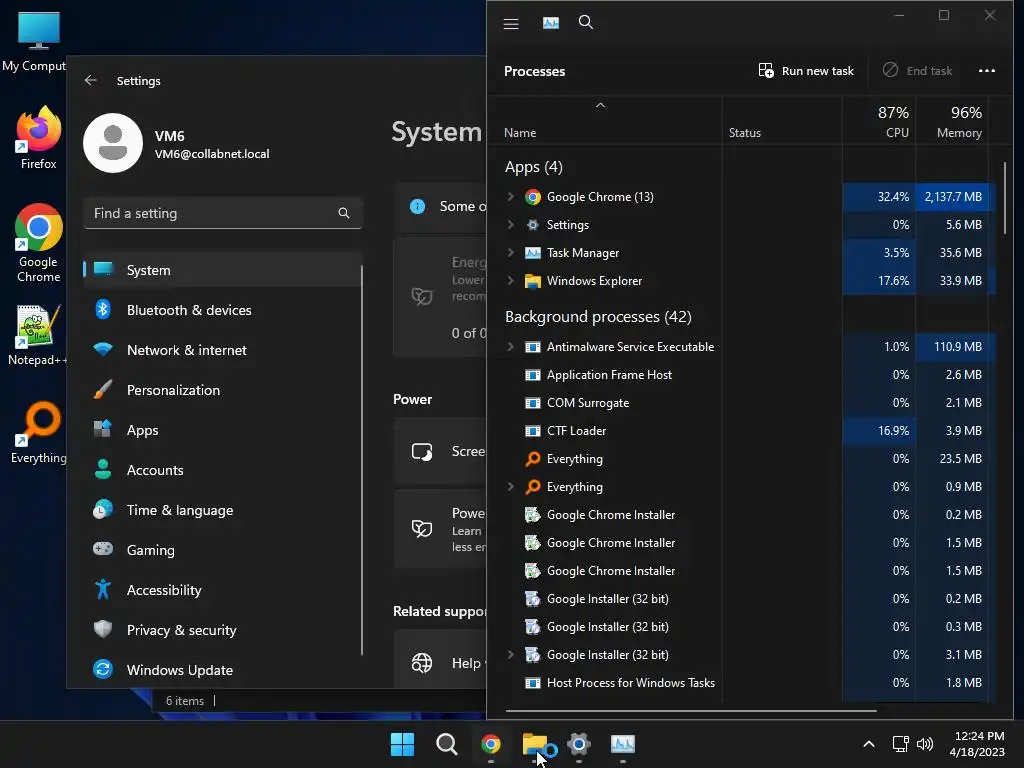Open Task Manager hamburger navigation menu
Screen dimensions: 1024x768
(x=511, y=24)
